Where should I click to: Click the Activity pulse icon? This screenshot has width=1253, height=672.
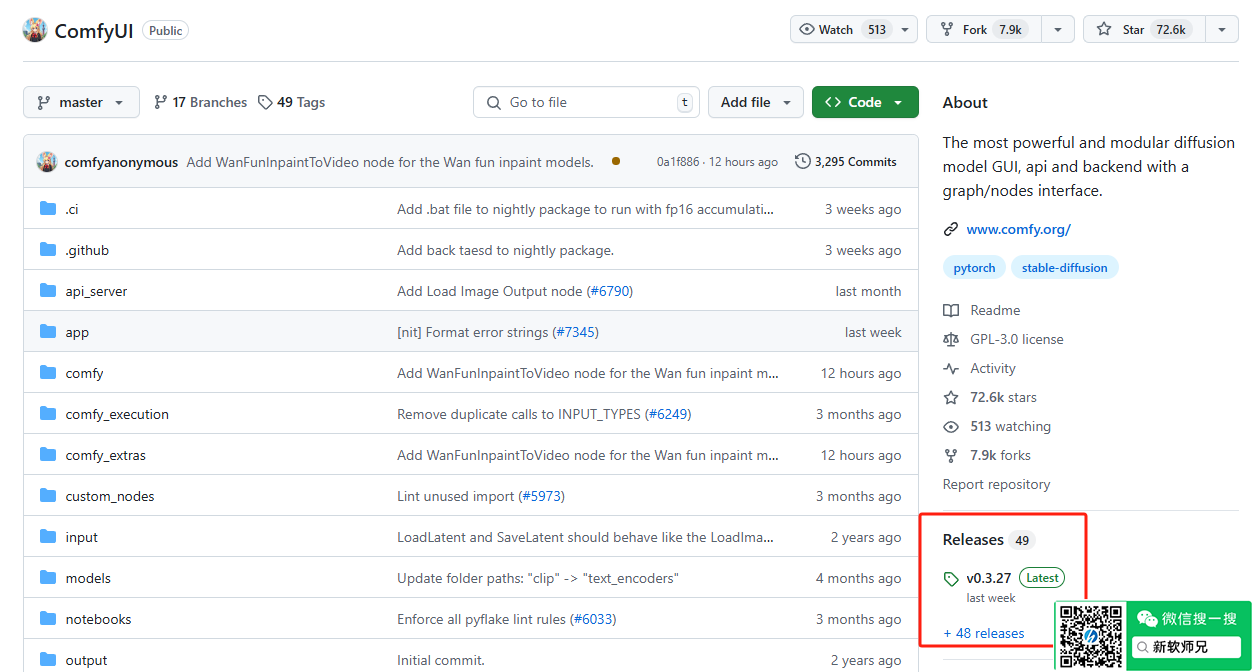click(x=951, y=369)
